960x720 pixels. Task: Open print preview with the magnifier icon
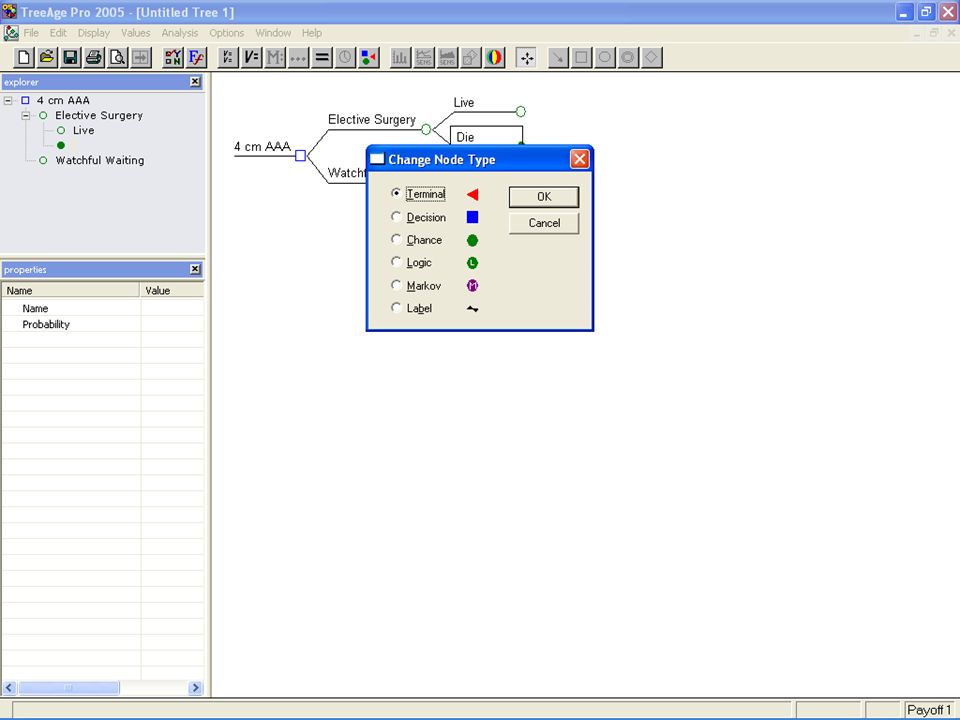pyautogui.click(x=117, y=58)
